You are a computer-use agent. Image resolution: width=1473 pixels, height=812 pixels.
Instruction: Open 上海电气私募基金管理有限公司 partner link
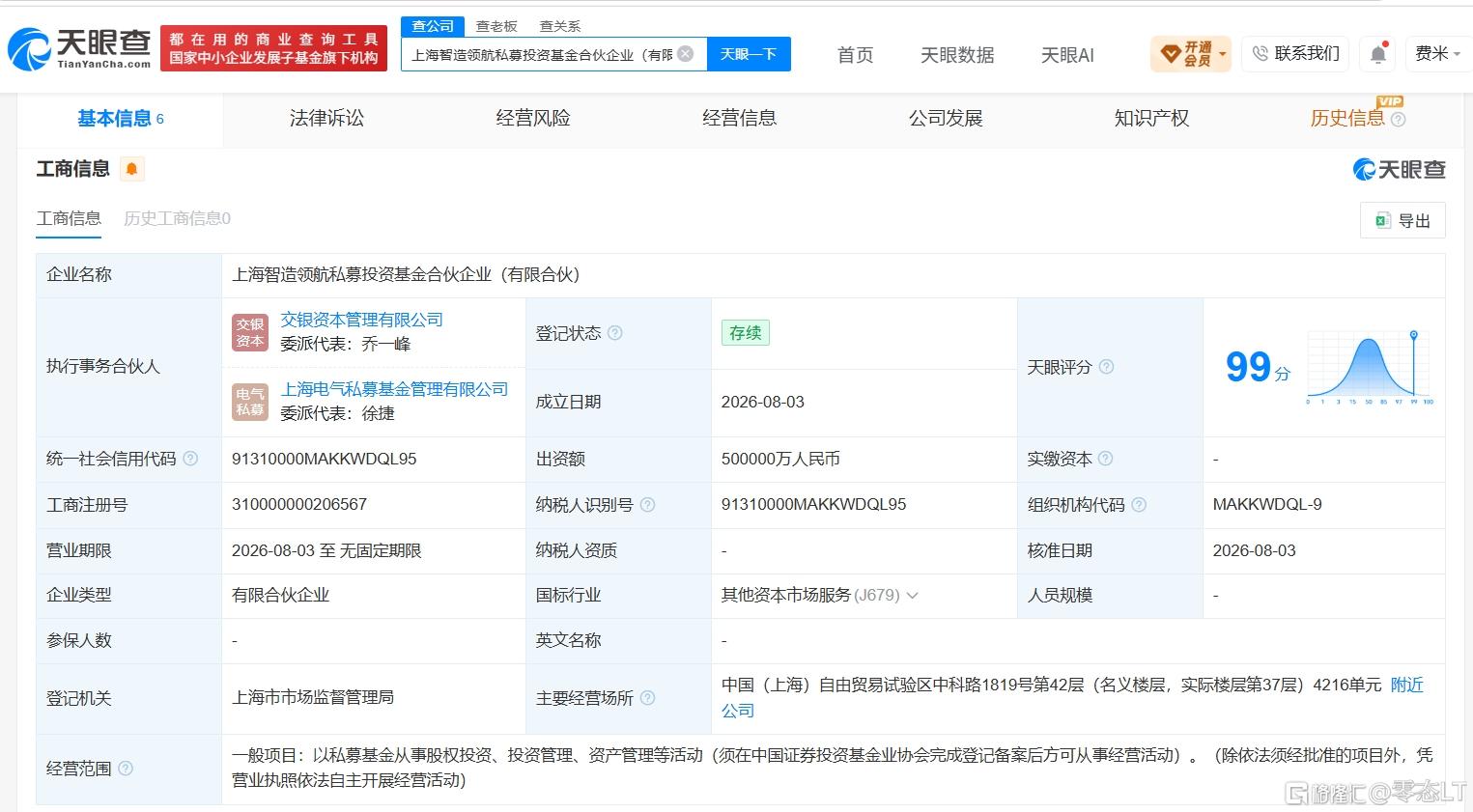394,389
